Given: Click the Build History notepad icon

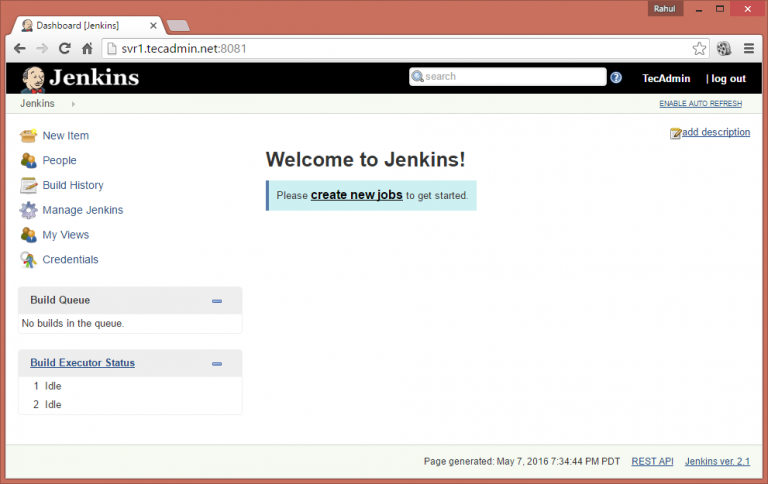Looking at the screenshot, I should pos(28,185).
